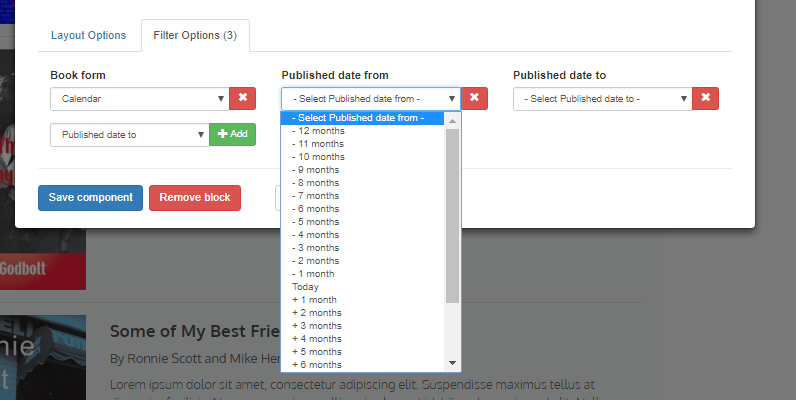796x400 pixels.
Task: Choose '- 11 months' from the list
Action: (362, 144)
